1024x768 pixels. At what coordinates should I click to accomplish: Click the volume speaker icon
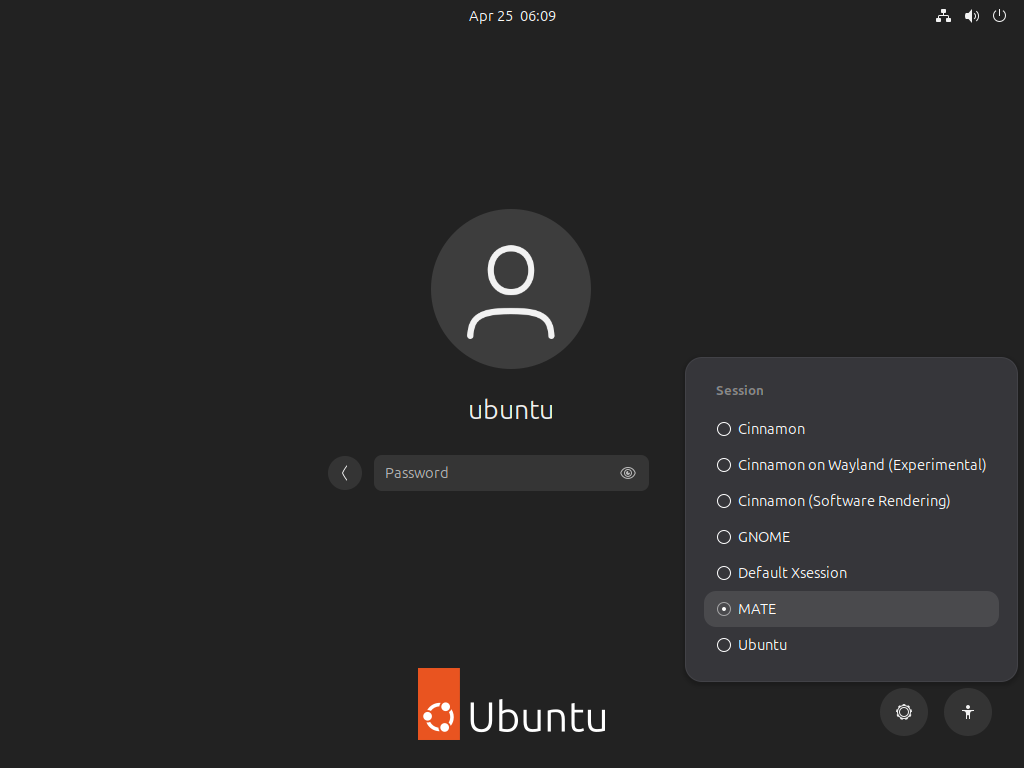pos(971,16)
